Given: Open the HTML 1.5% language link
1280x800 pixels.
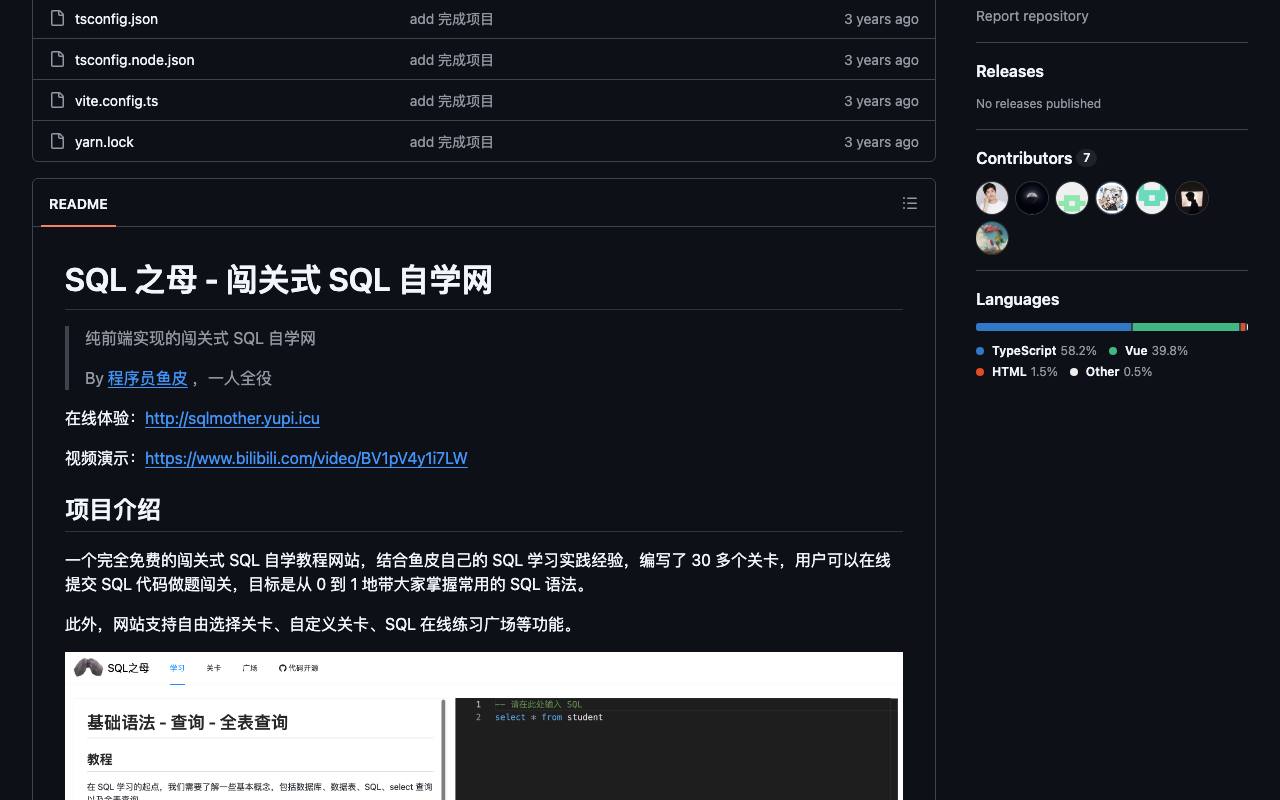Looking at the screenshot, I should tap(1017, 372).
